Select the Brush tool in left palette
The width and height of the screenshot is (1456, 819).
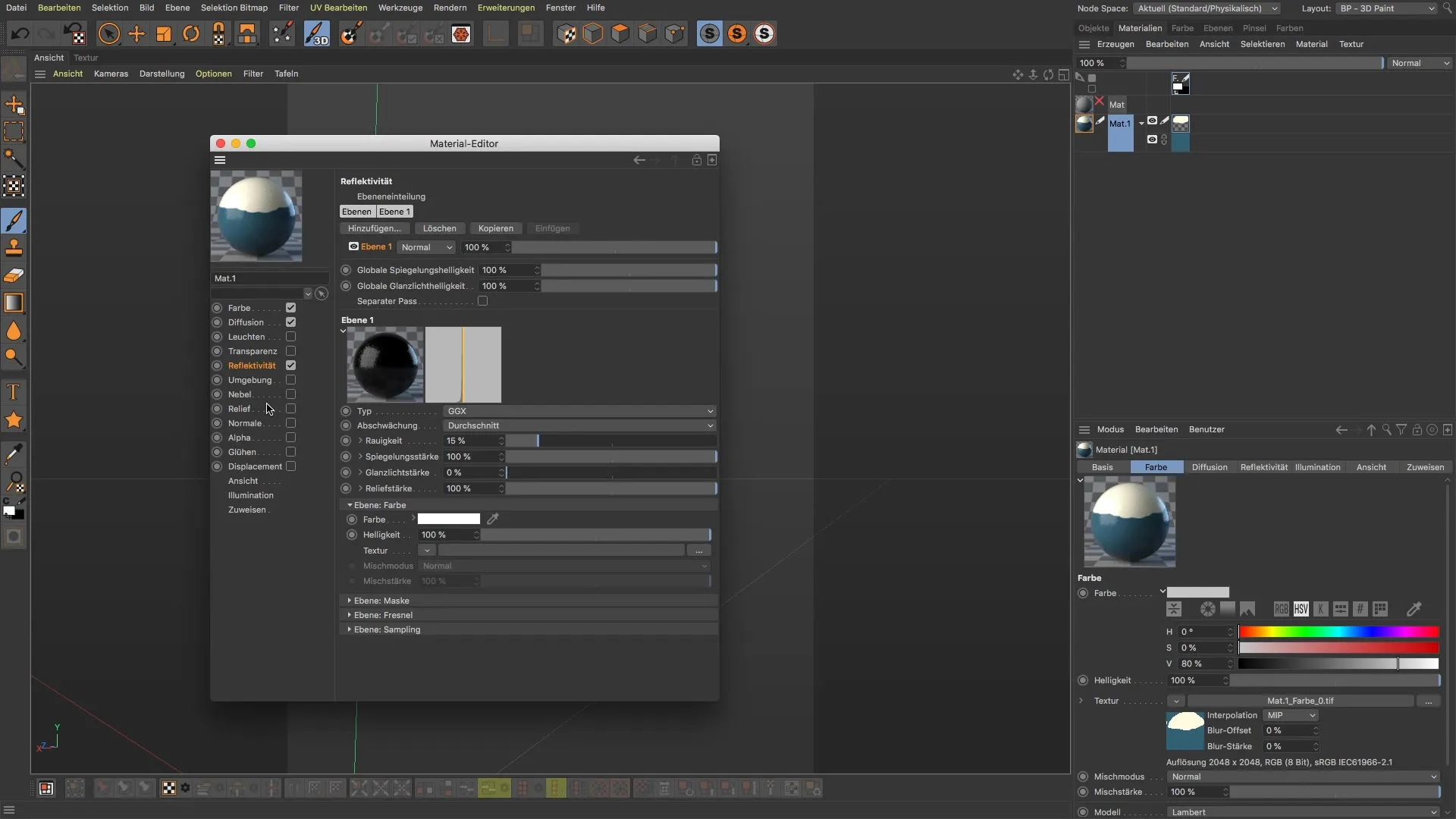click(x=14, y=221)
